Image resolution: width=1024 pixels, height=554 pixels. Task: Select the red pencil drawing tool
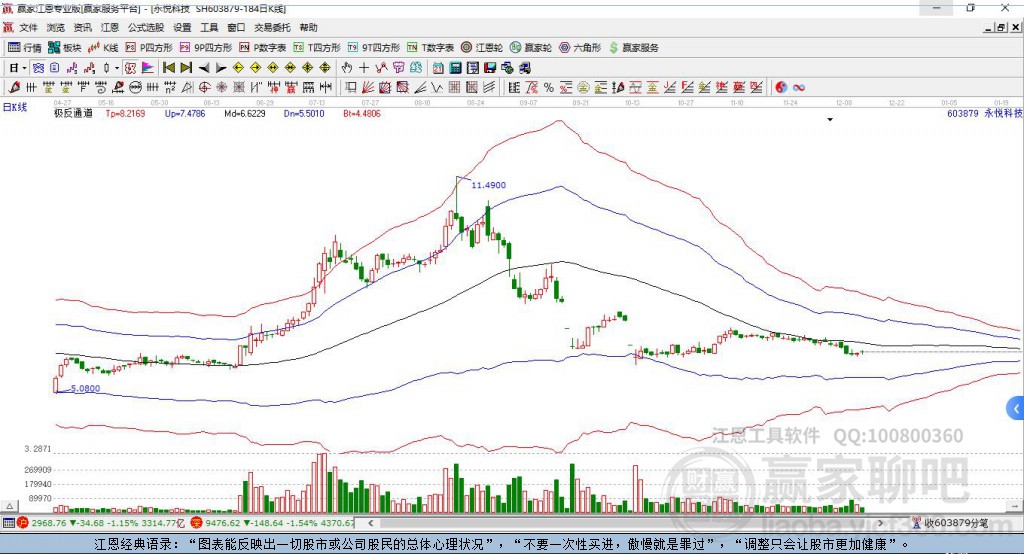14,88
